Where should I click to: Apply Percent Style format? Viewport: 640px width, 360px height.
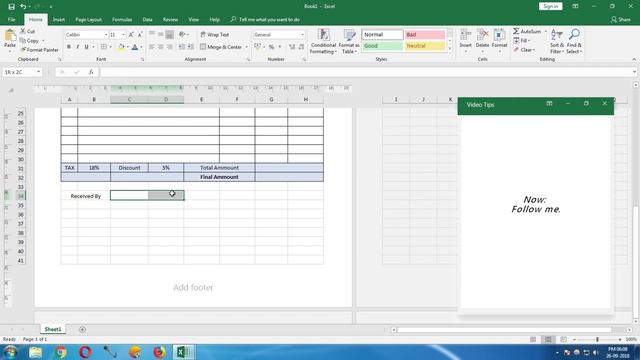click(271, 47)
